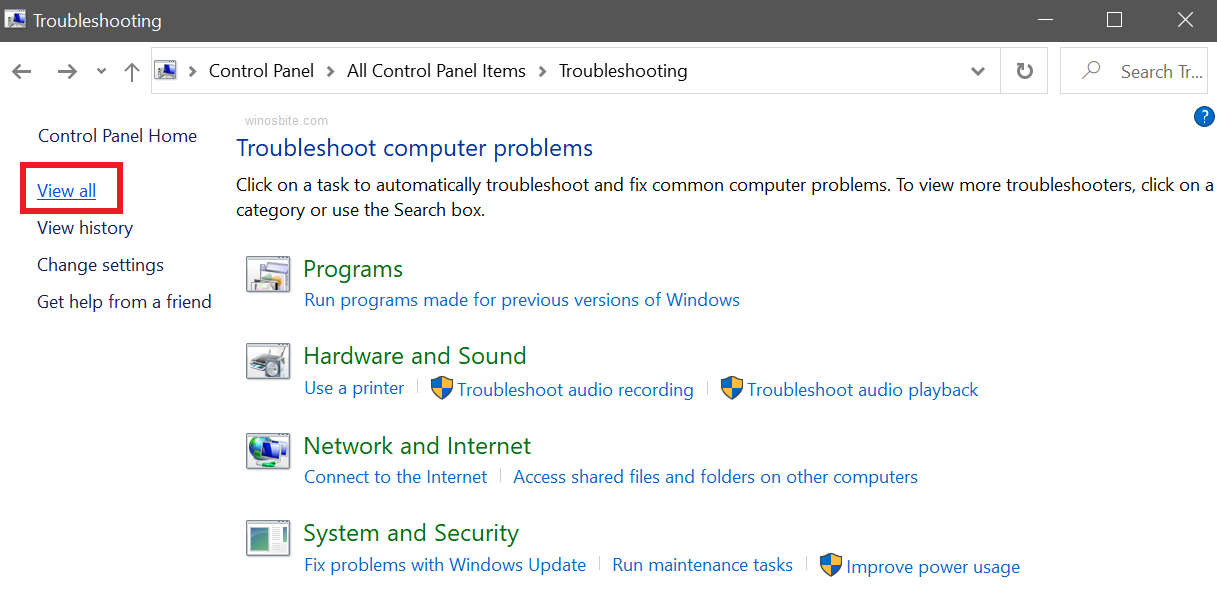Open the recent locations dropdown arrow

(101, 71)
